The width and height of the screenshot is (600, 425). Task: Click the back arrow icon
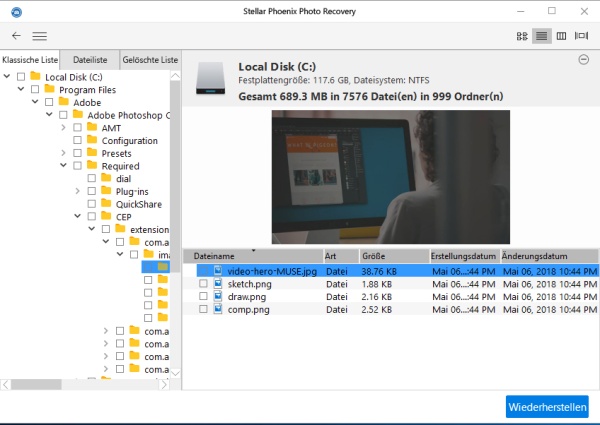tap(16, 36)
